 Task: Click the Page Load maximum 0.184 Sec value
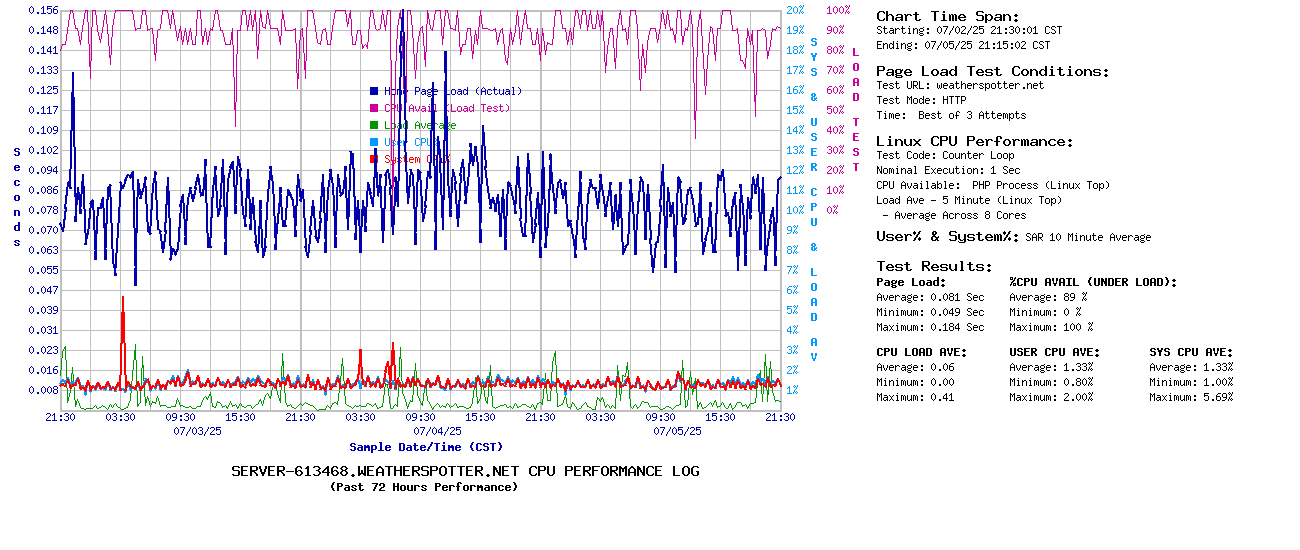(957, 327)
